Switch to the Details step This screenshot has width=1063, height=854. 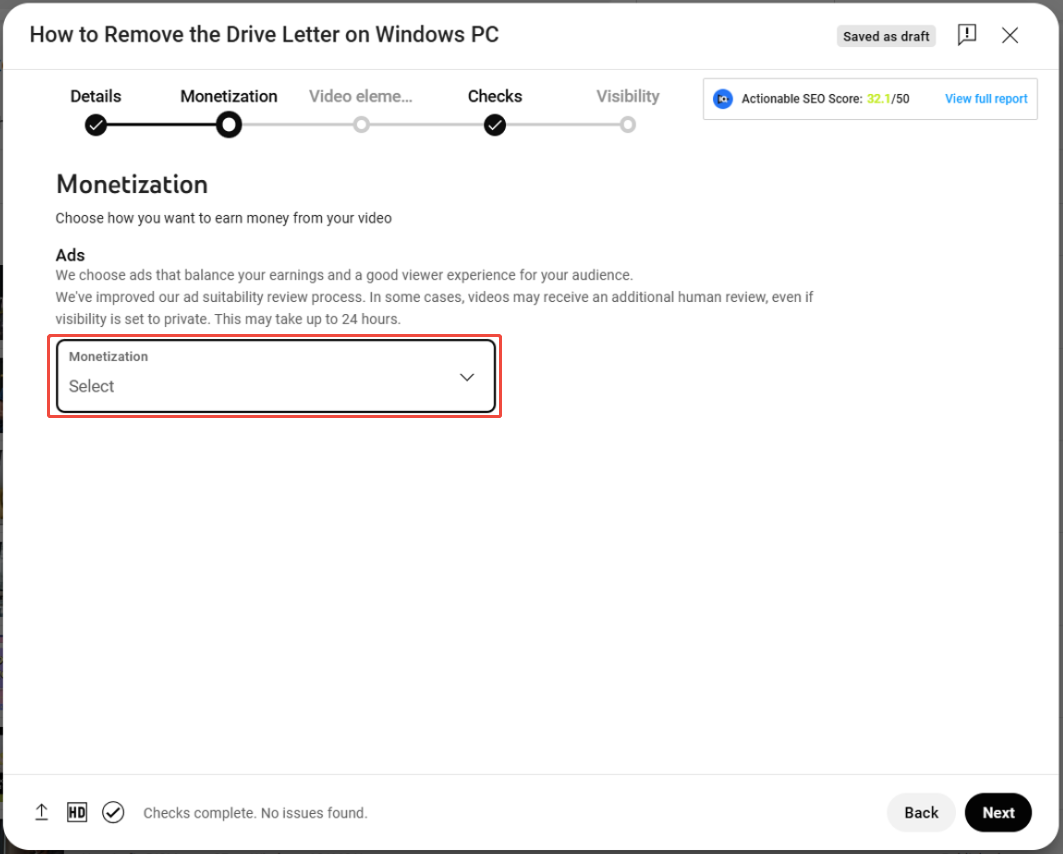(95, 96)
